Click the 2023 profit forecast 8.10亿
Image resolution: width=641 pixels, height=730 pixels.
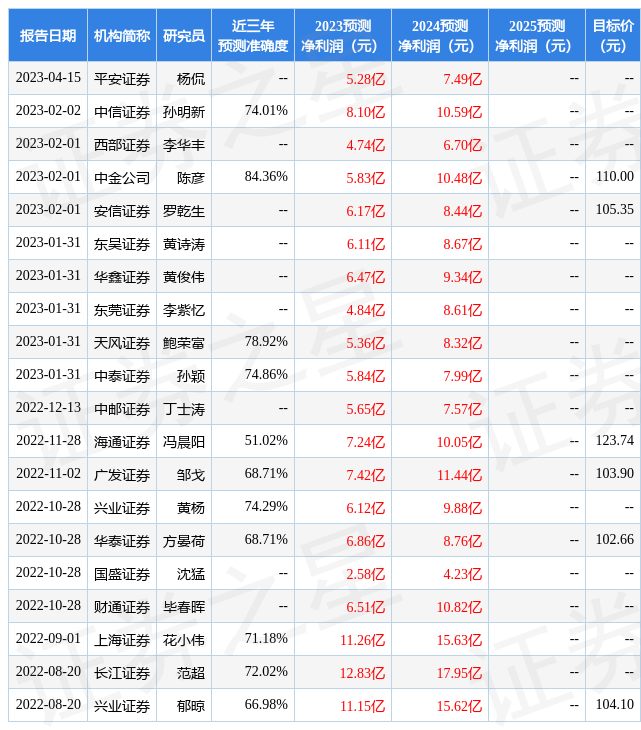365,112
